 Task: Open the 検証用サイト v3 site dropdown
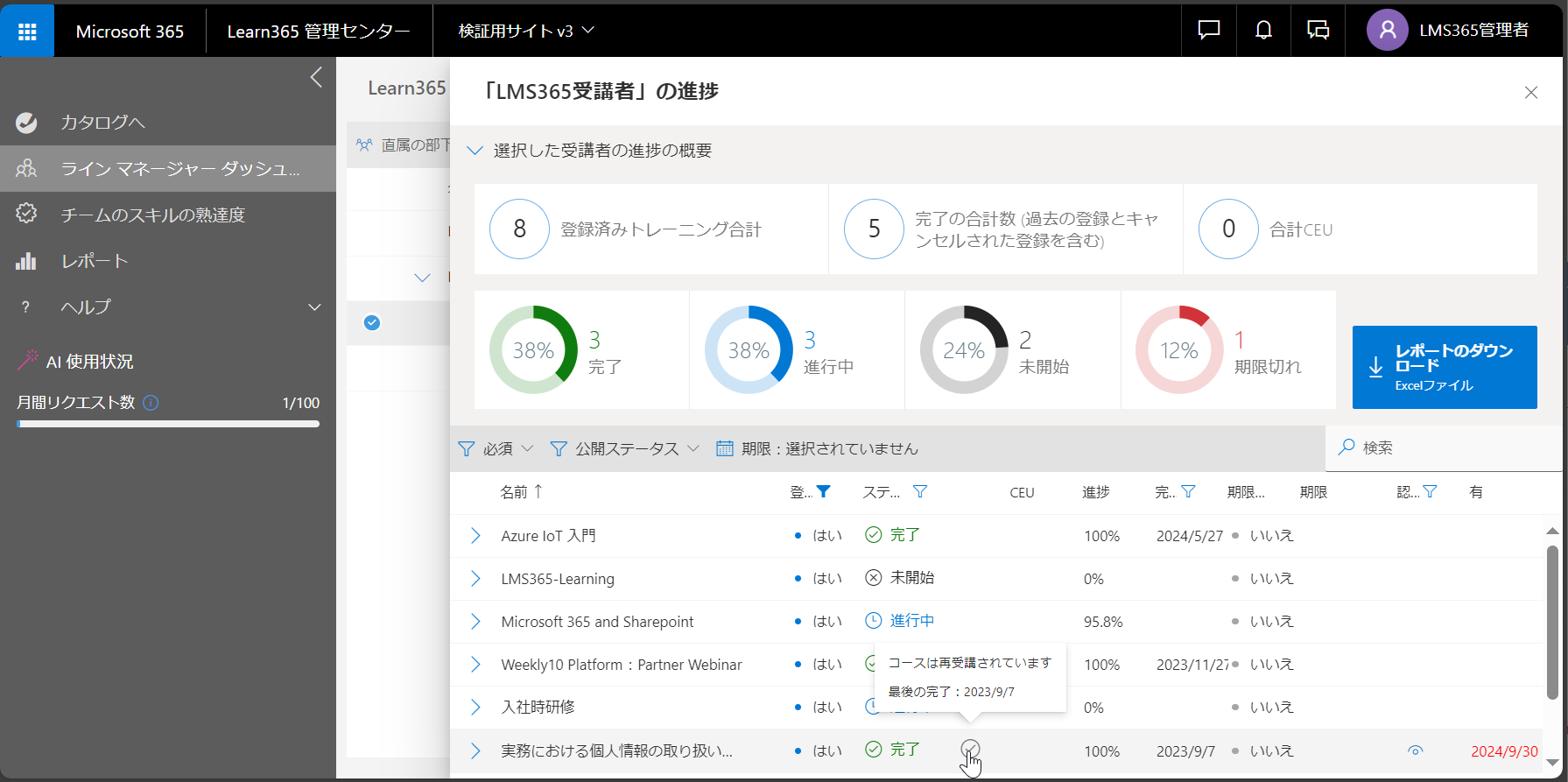[x=526, y=31]
